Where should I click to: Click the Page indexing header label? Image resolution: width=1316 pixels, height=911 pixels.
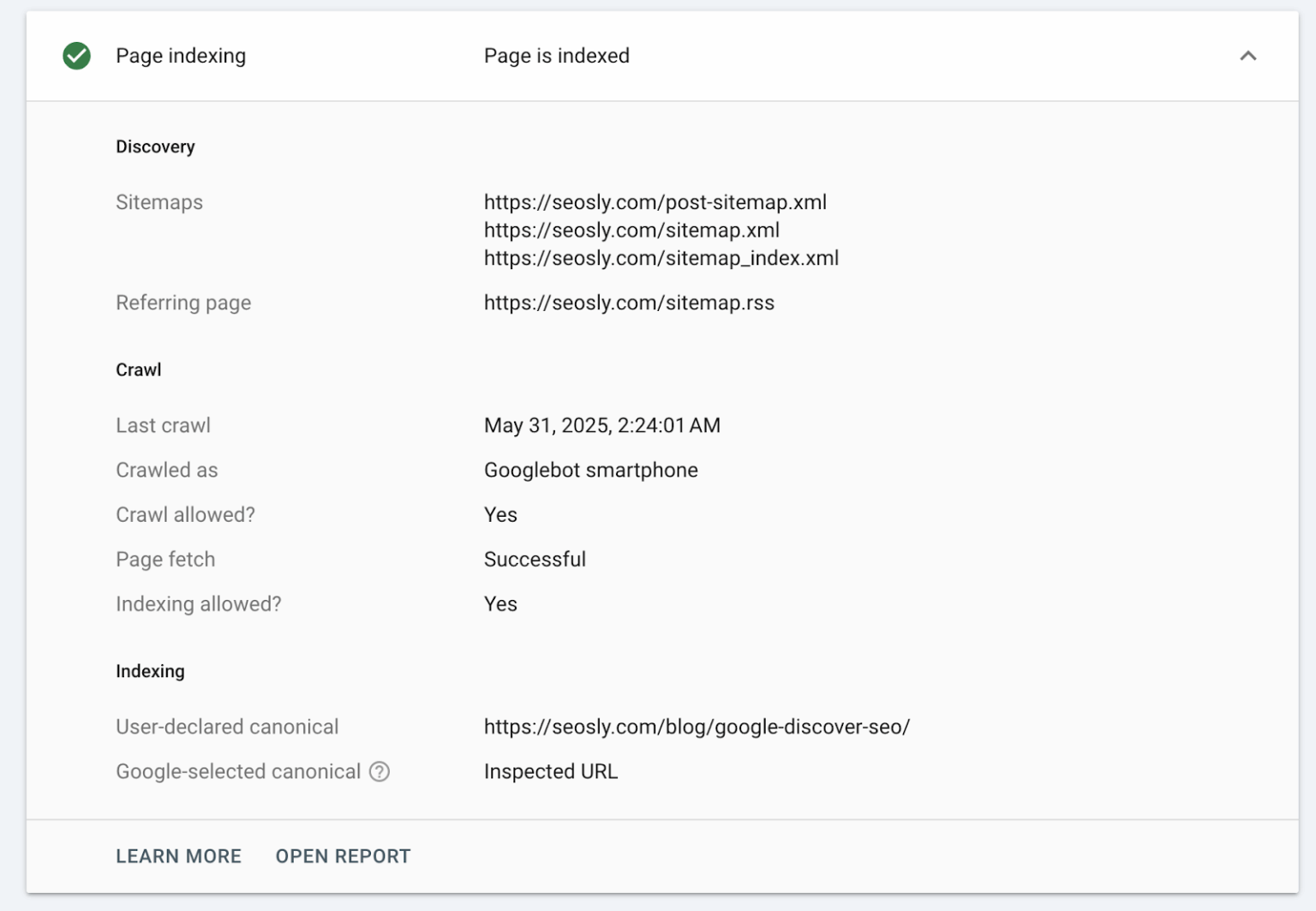[181, 56]
